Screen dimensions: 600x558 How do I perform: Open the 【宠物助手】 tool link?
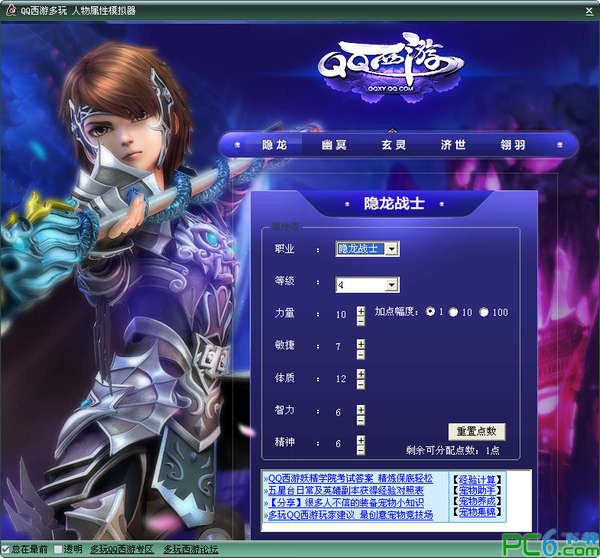[477, 490]
